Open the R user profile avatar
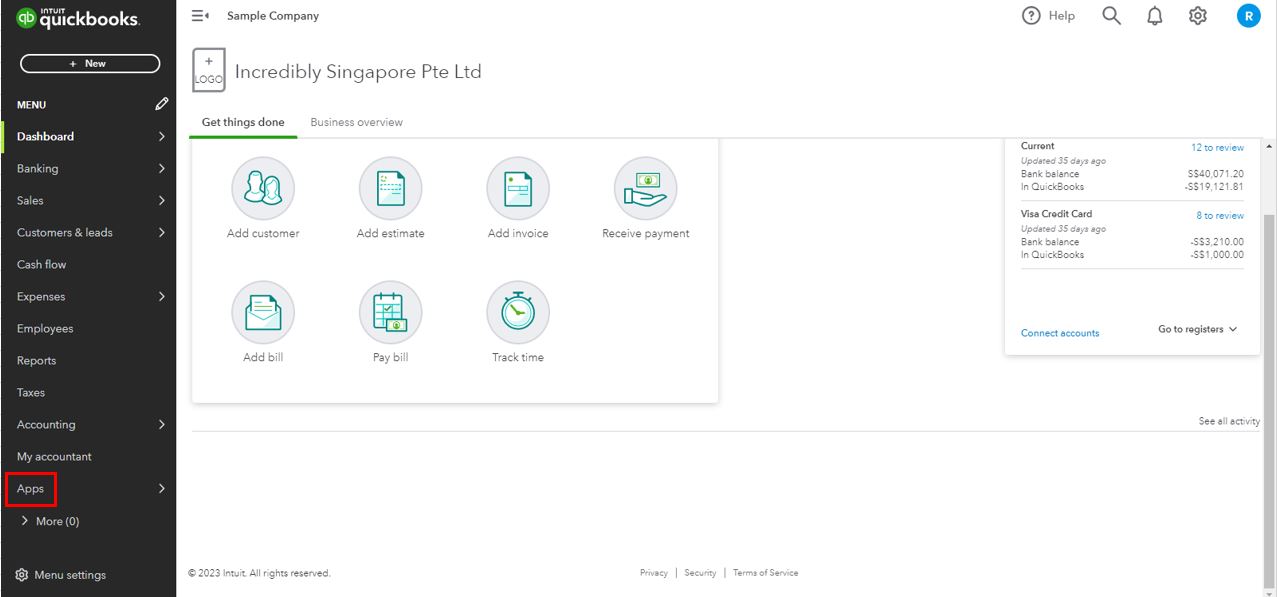This screenshot has width=1277, height=597. point(1248,16)
